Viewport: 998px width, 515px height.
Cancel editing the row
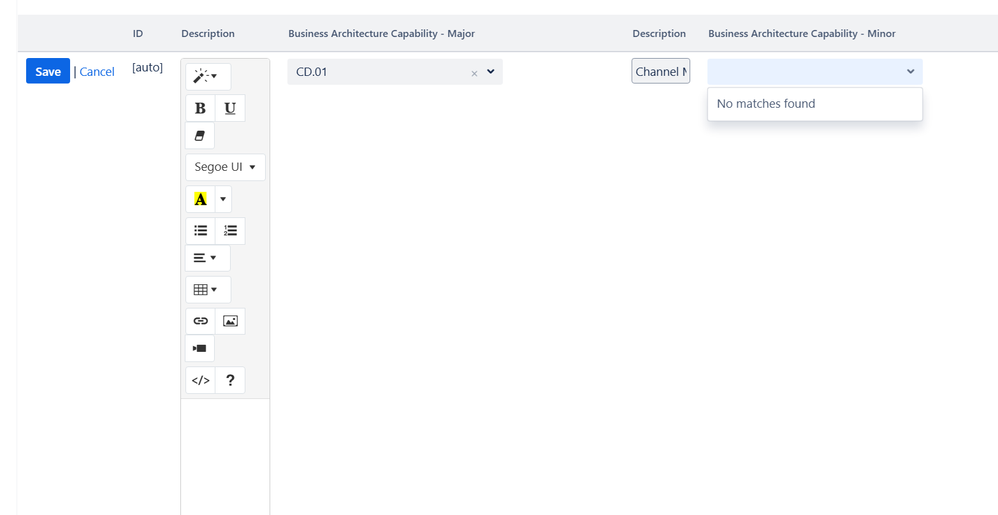(x=97, y=71)
